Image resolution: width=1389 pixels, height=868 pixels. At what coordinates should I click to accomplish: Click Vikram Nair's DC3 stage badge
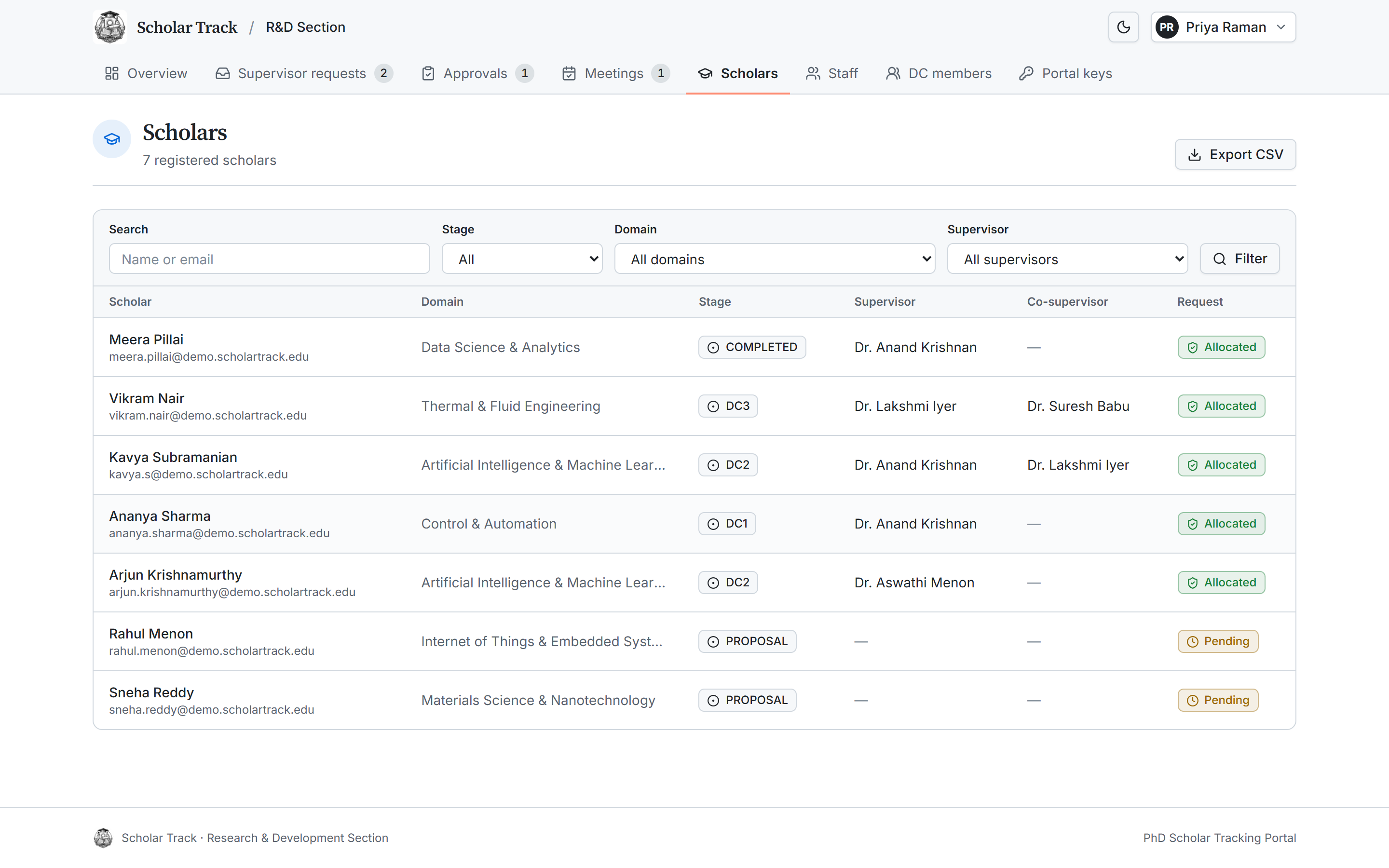click(x=728, y=406)
